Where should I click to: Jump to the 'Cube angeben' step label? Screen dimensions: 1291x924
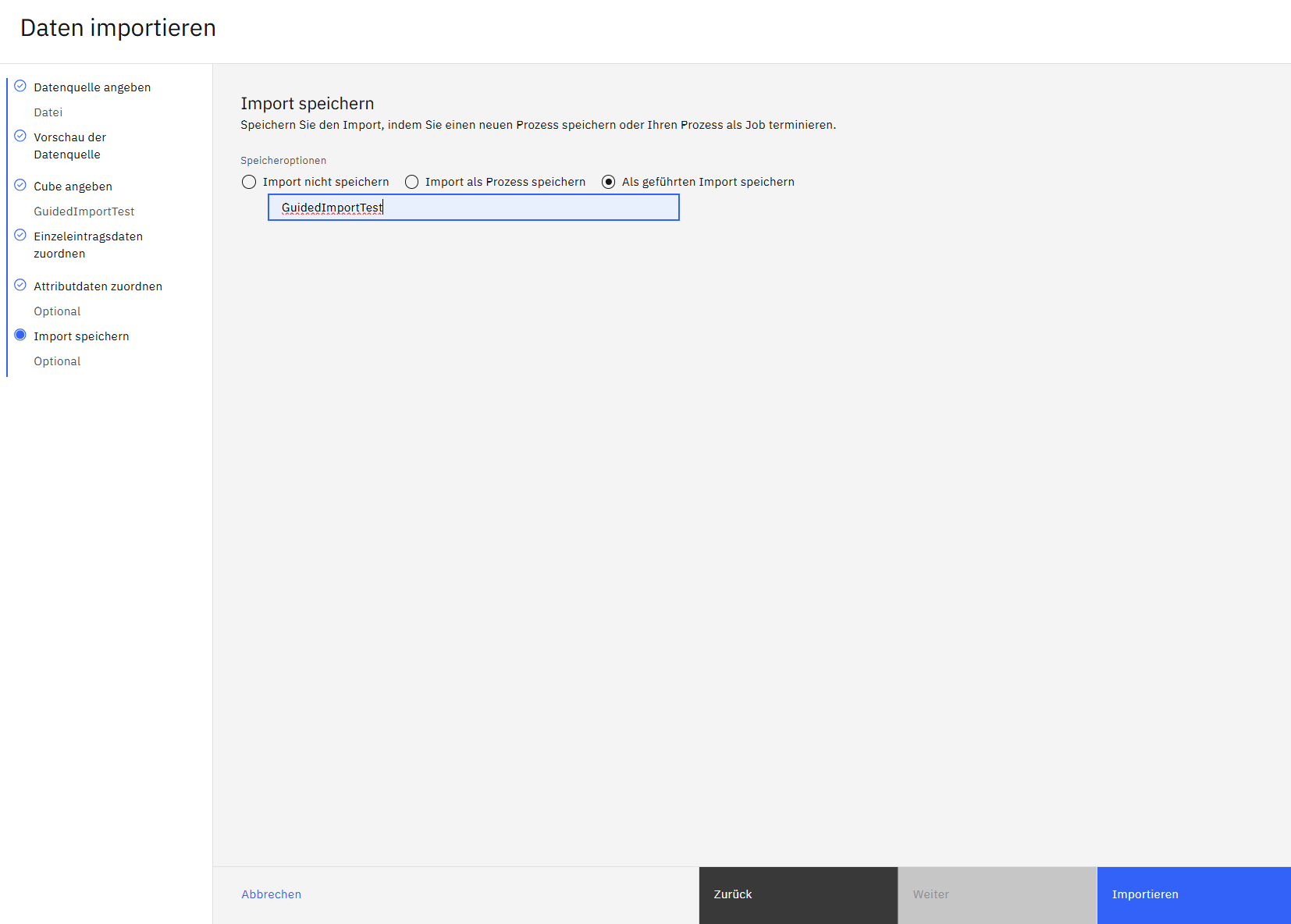73,187
